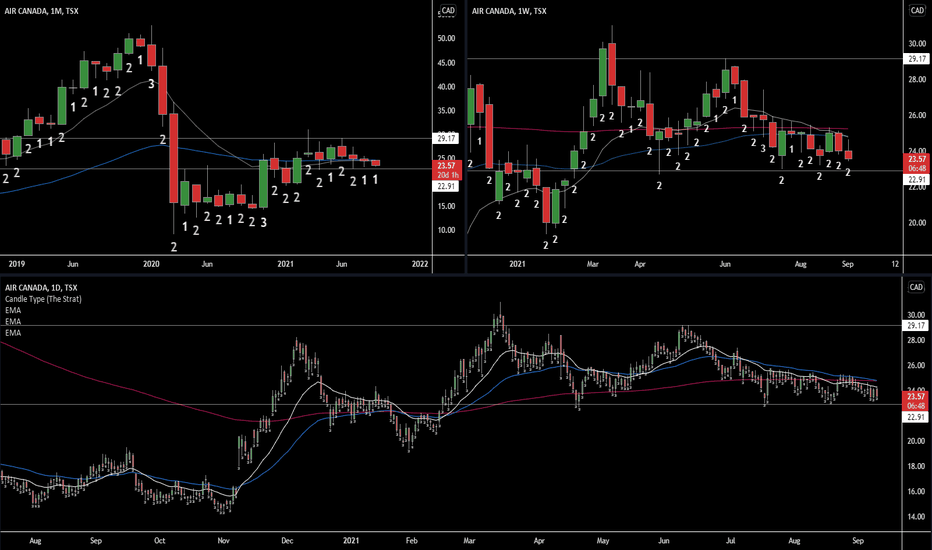This screenshot has height=550, width=932.
Task: Click 26.00 on weekly chart price axis
Action: tap(917, 115)
